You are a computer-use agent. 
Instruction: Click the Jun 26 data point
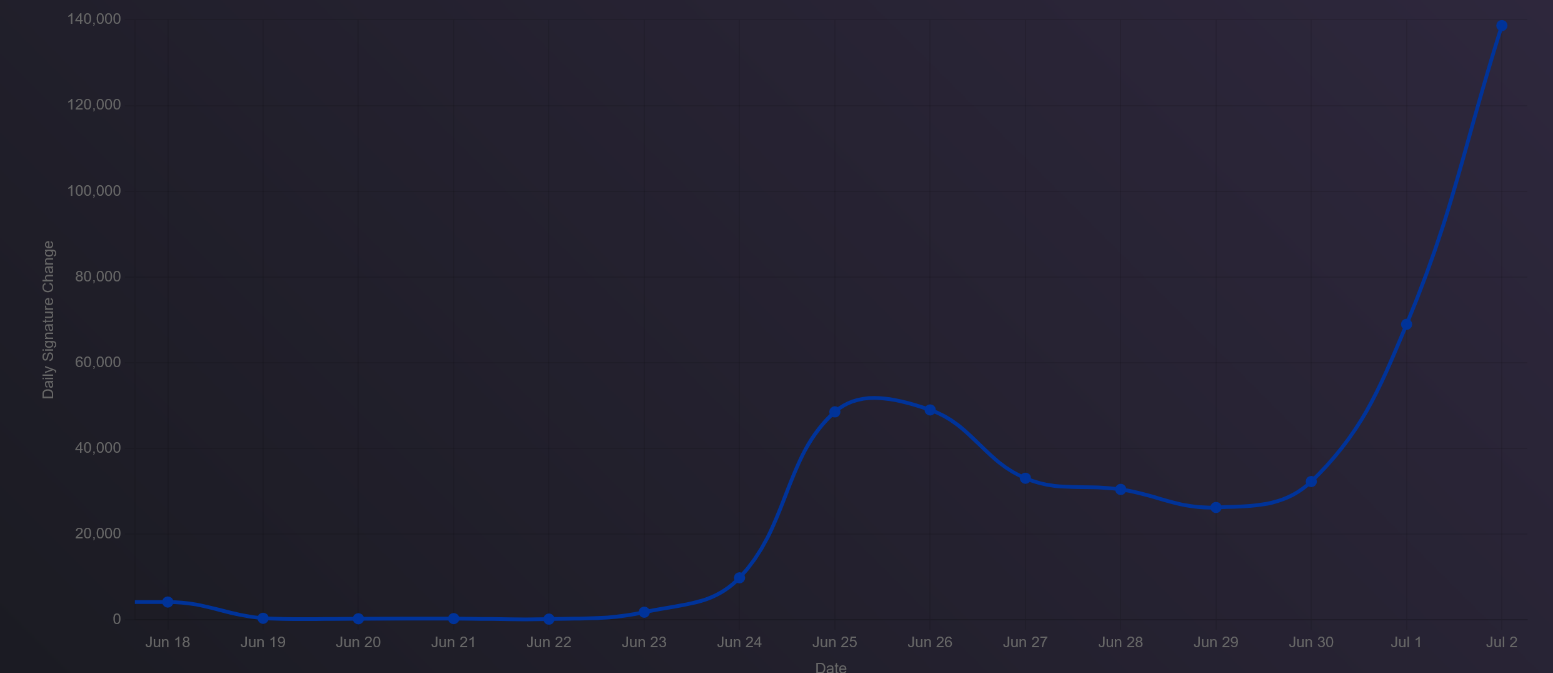click(930, 410)
